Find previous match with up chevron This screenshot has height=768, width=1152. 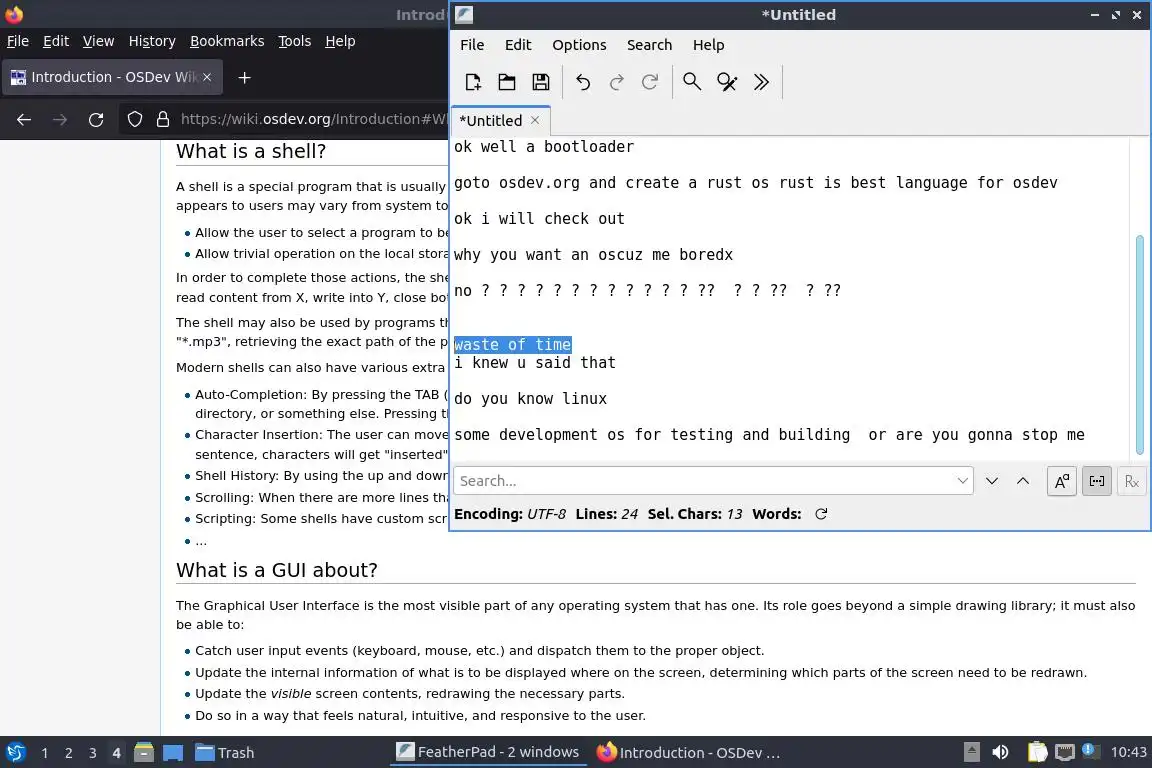(x=1023, y=481)
